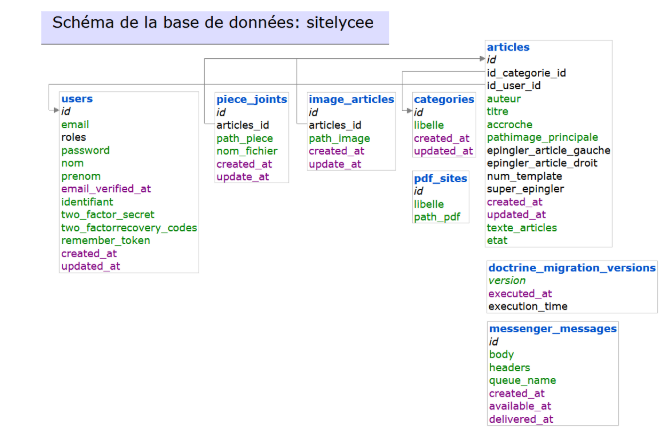Click the epingler_article_gauche column

pos(549,150)
